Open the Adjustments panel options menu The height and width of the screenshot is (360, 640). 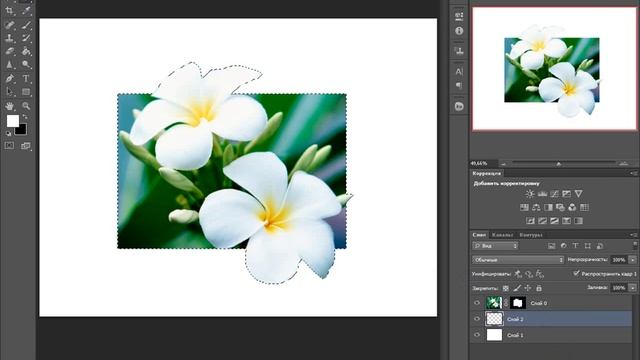633,173
